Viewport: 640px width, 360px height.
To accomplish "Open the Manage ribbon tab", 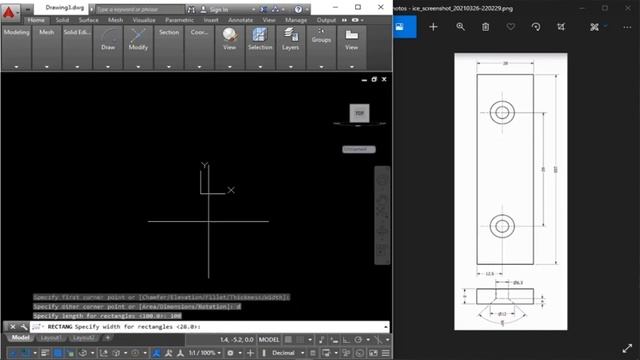I will pos(296,20).
